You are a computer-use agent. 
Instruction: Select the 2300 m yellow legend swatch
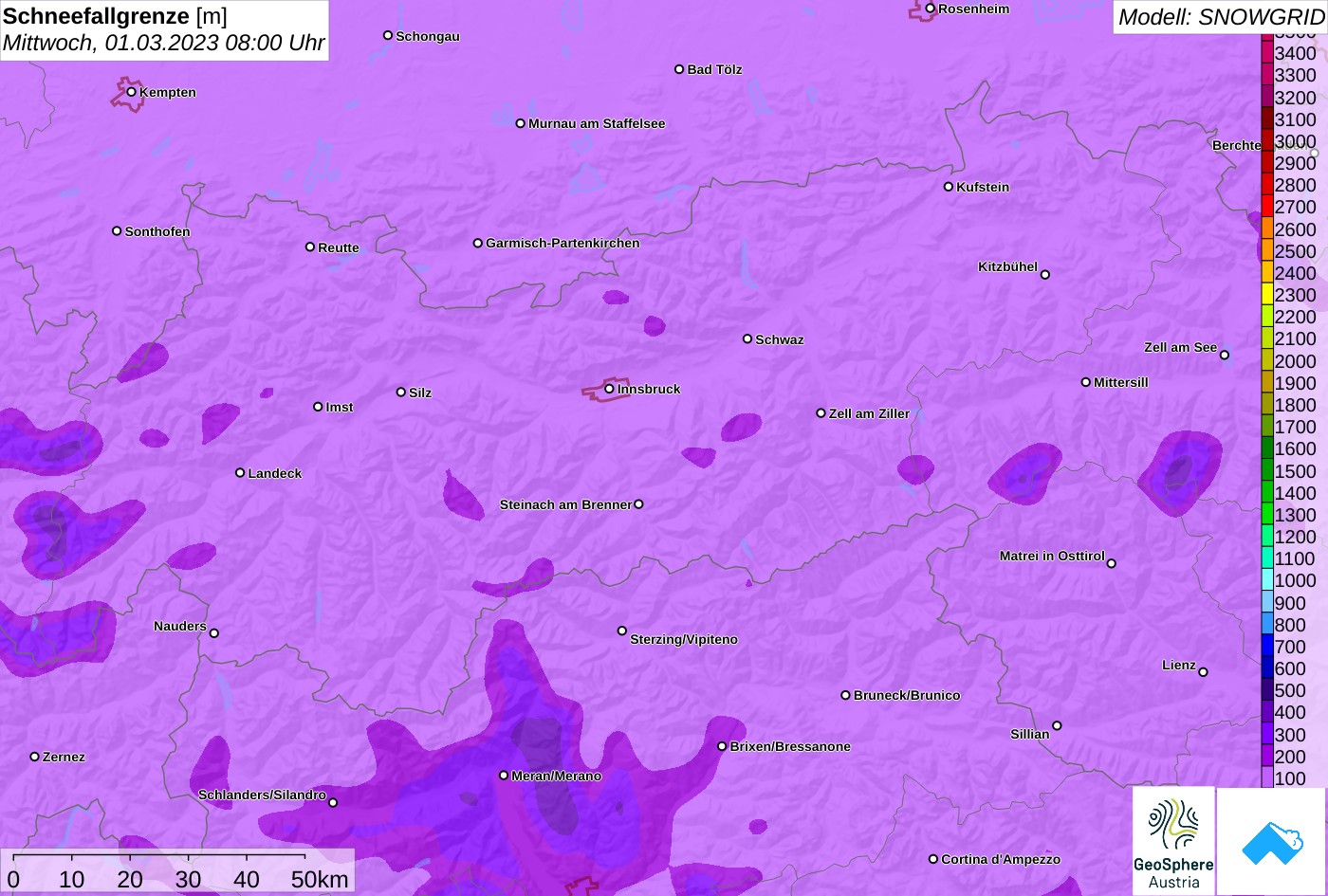click(x=1267, y=295)
